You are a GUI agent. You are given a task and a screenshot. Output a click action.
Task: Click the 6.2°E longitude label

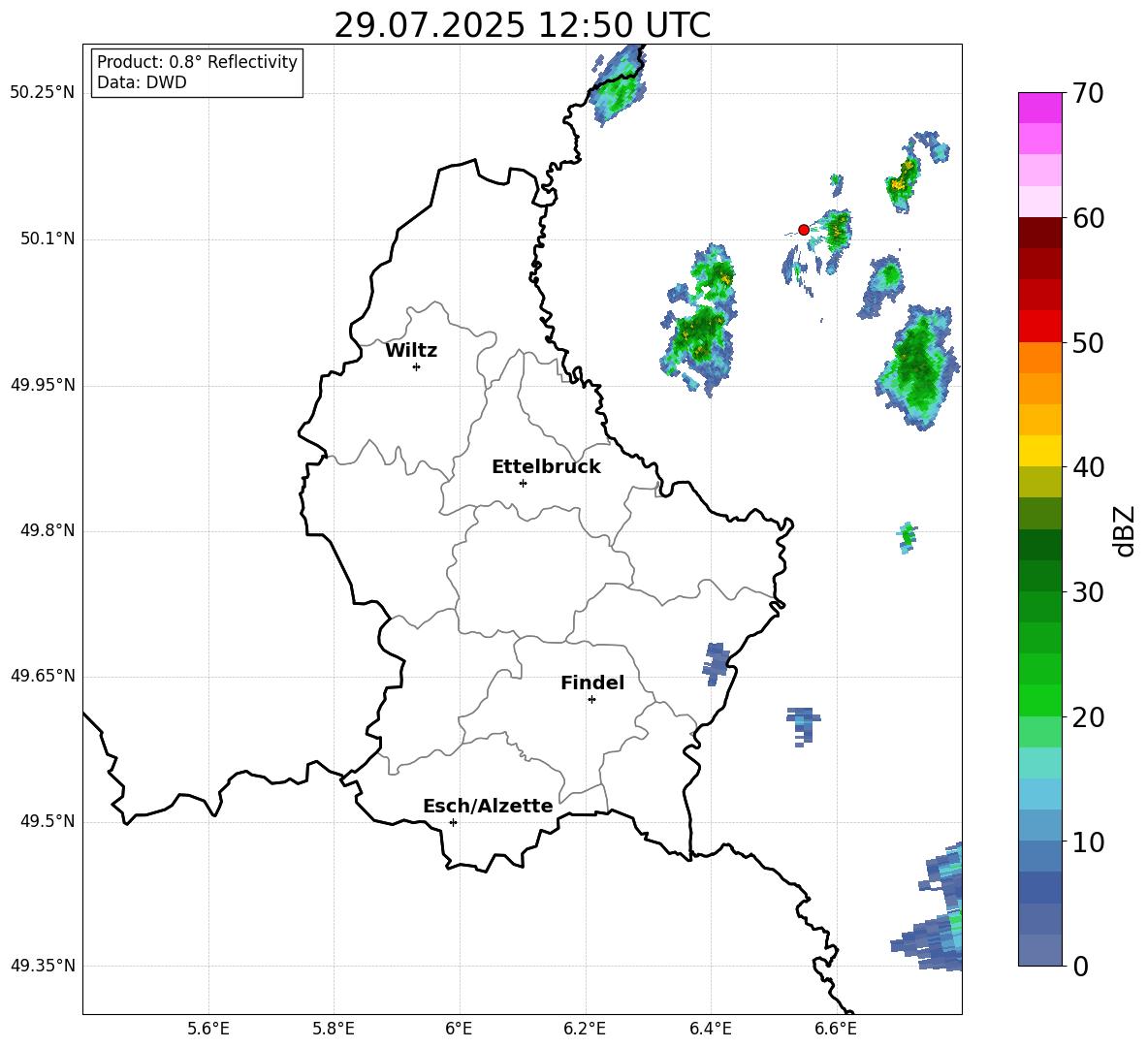point(585,1029)
